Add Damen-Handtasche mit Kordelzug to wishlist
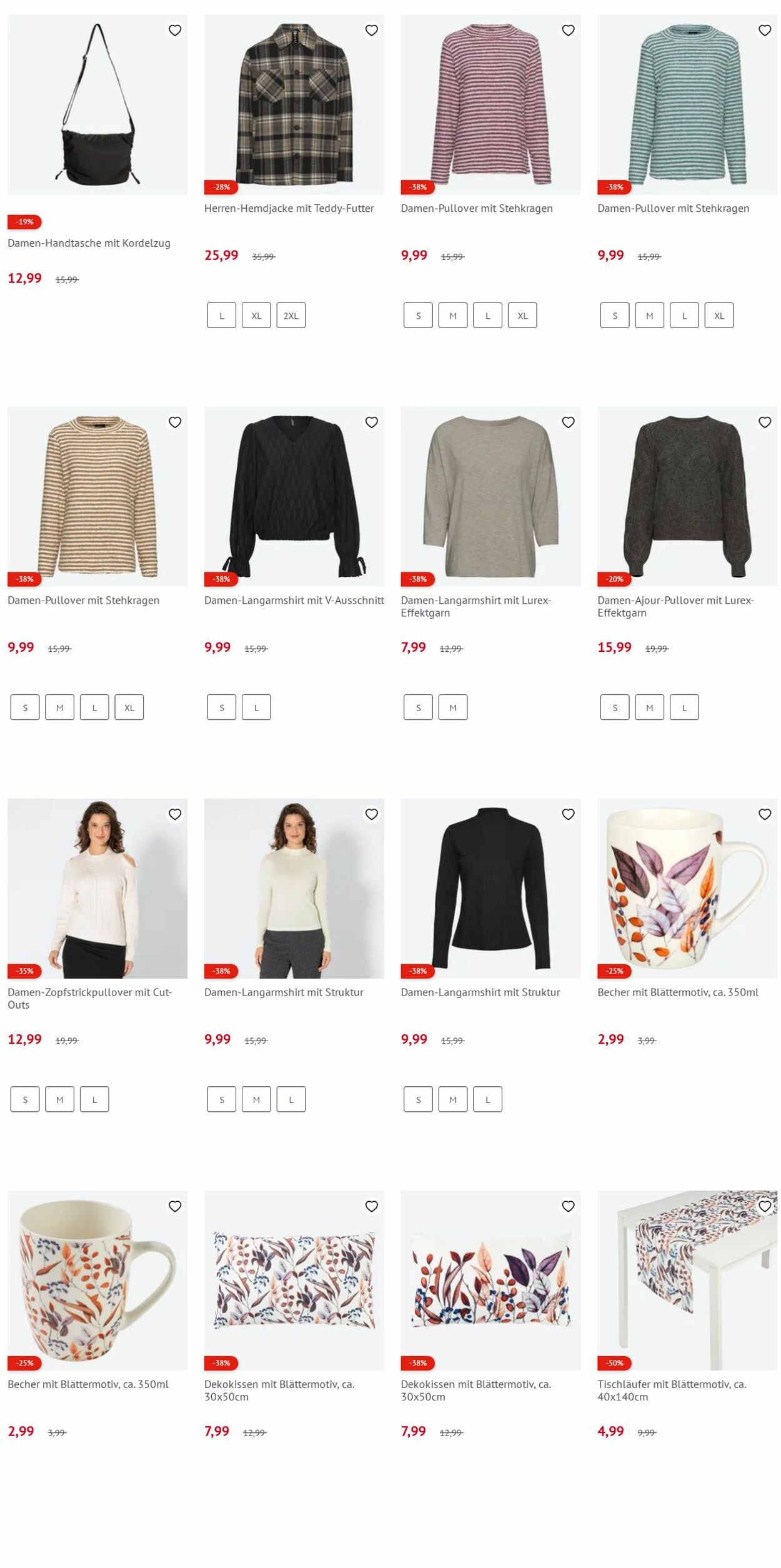The height and width of the screenshot is (1568, 781). point(175,30)
